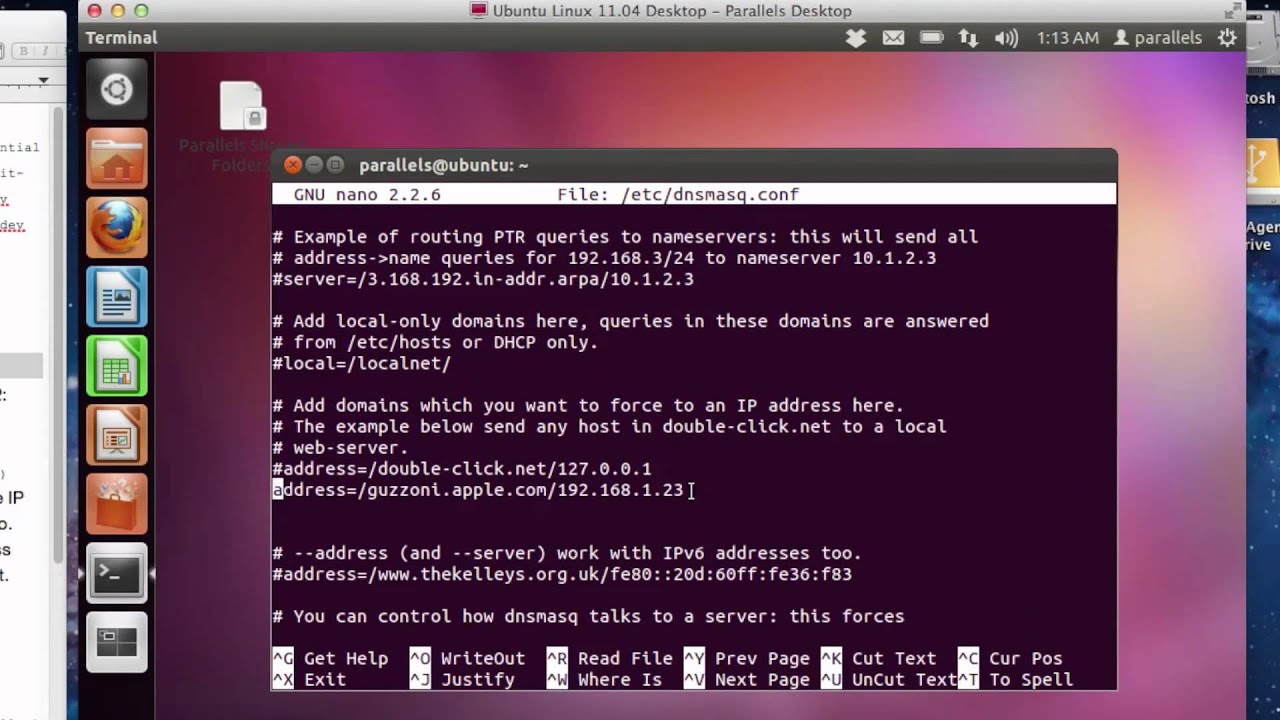
Task: Click the comment 'from /etc/hosts or DHCP only'
Action: pos(435,342)
